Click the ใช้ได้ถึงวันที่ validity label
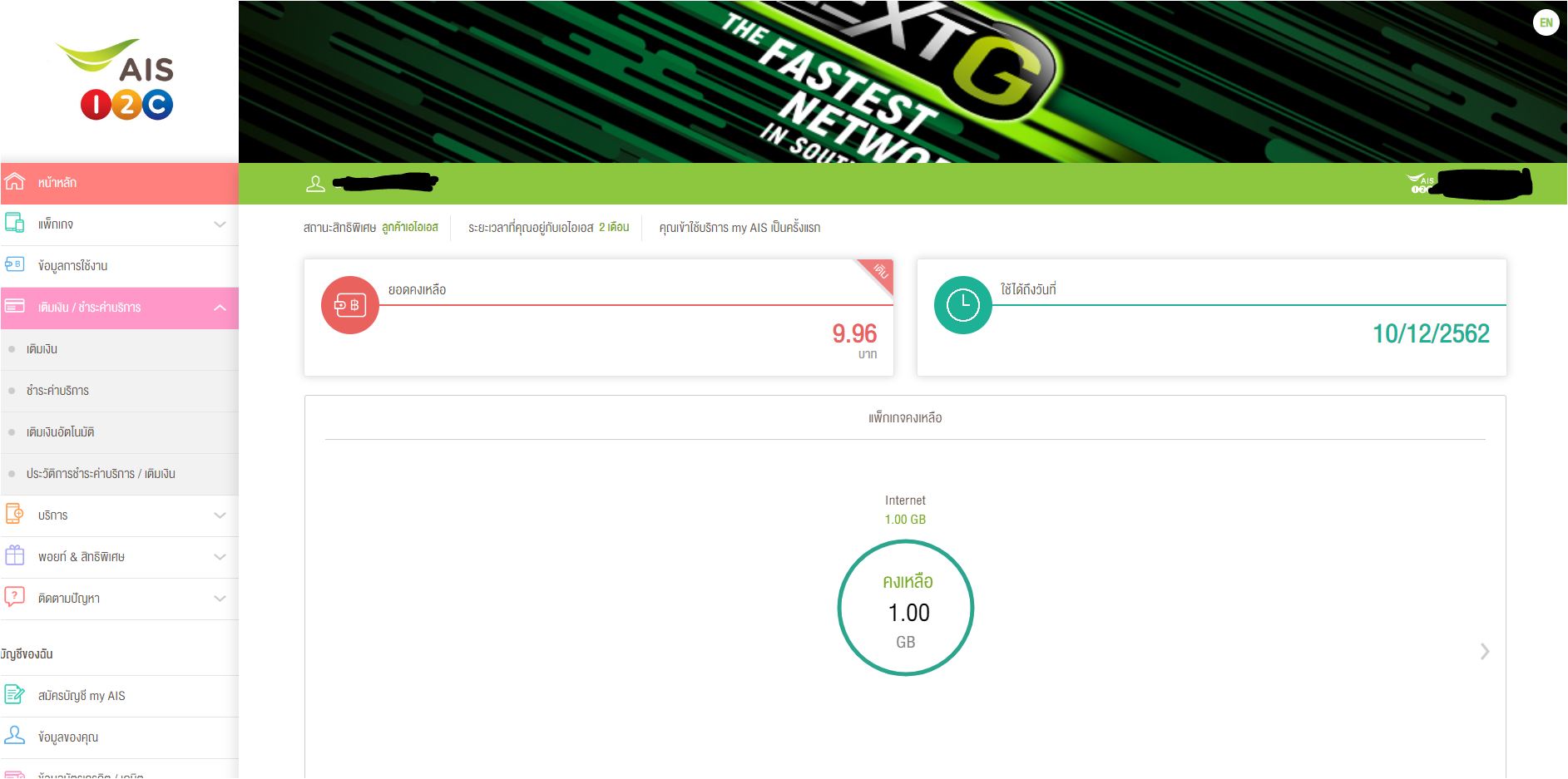This screenshot has width=1568, height=779. [1028, 289]
